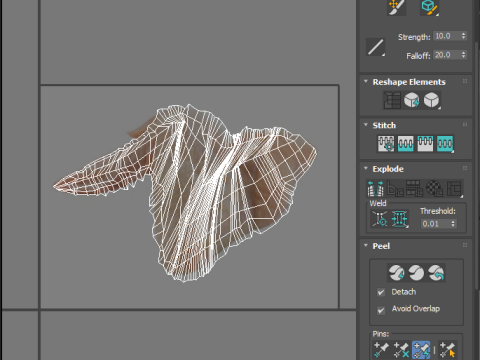Click Relax Until Flat lightning icon
This screenshot has width=480, height=360.
pos(412,100)
